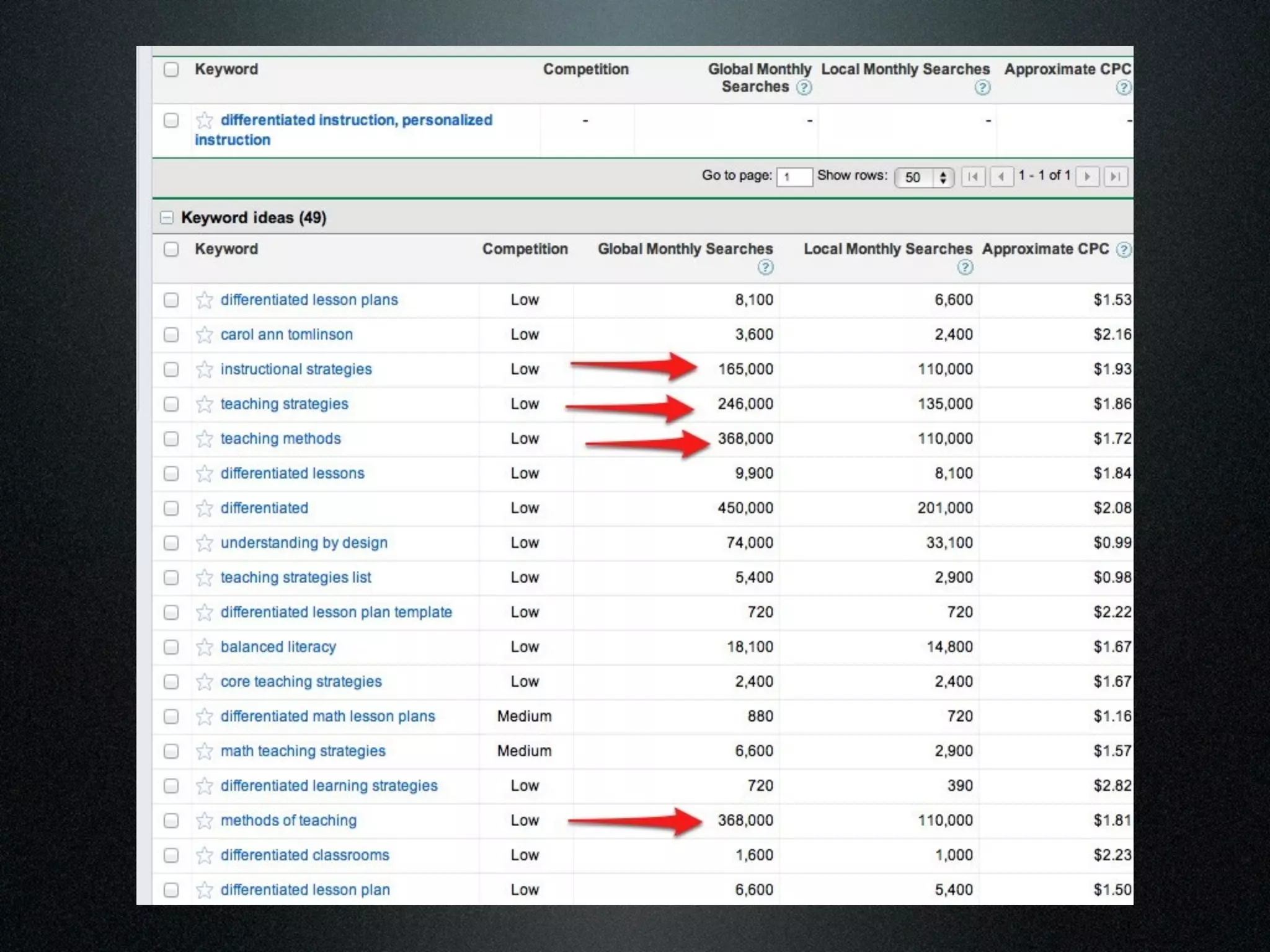
Task: Open 'instructional strategies' keyword link
Action: [x=296, y=369]
